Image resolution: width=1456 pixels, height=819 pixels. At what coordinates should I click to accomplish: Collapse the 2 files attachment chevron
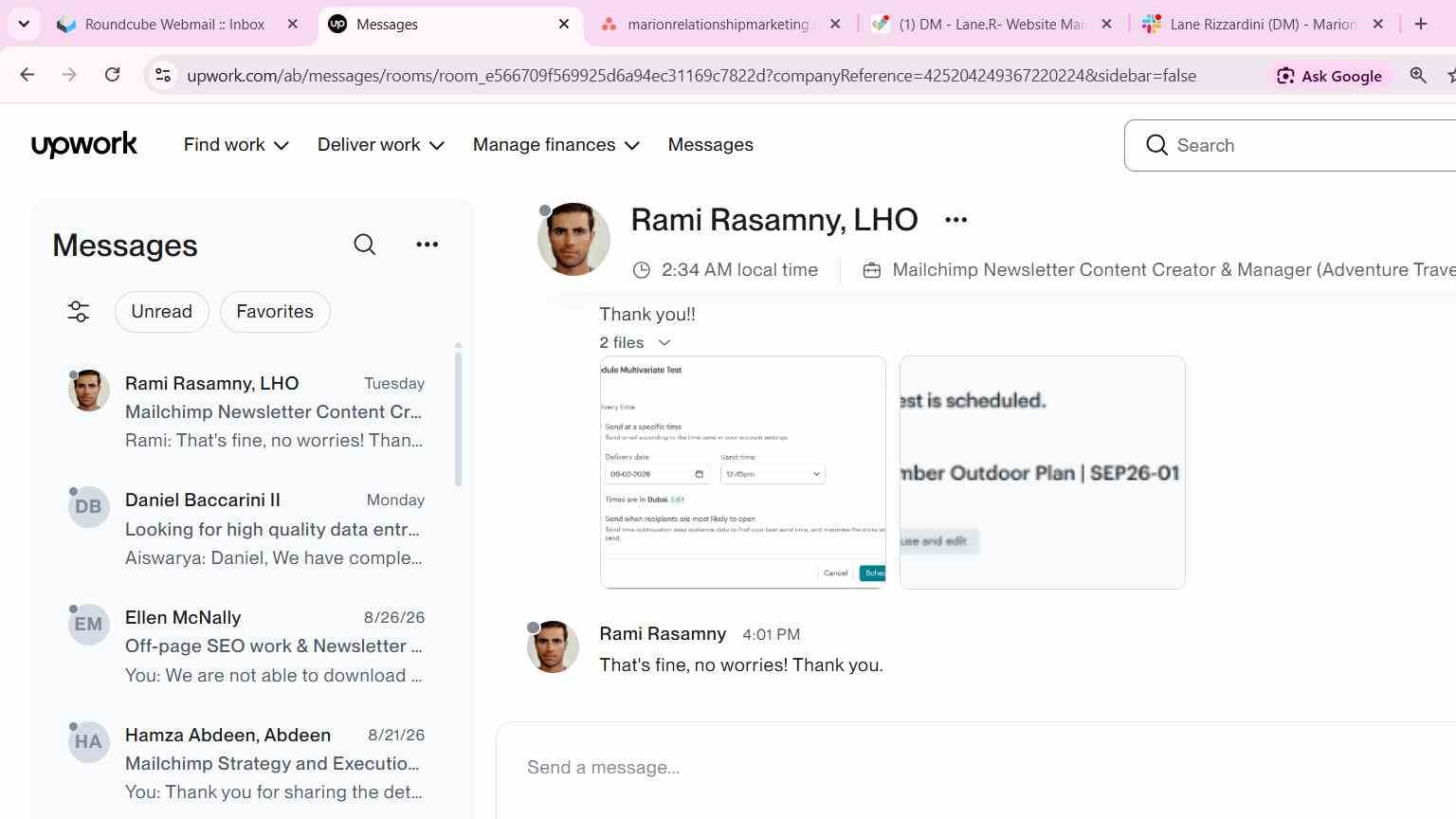664,342
